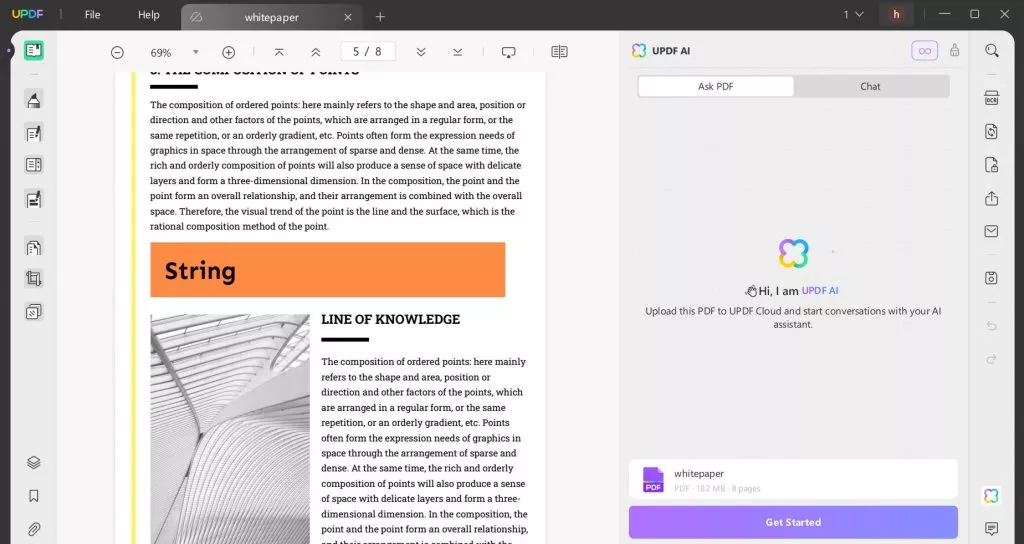Go to the previous page arrow

tap(315, 52)
